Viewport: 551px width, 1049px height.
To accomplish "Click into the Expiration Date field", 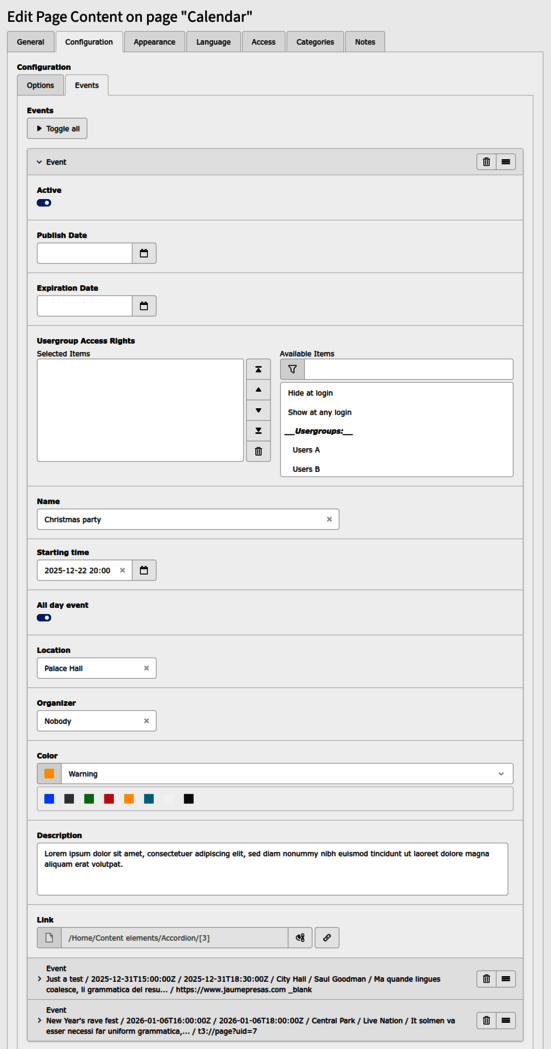I will 84,306.
